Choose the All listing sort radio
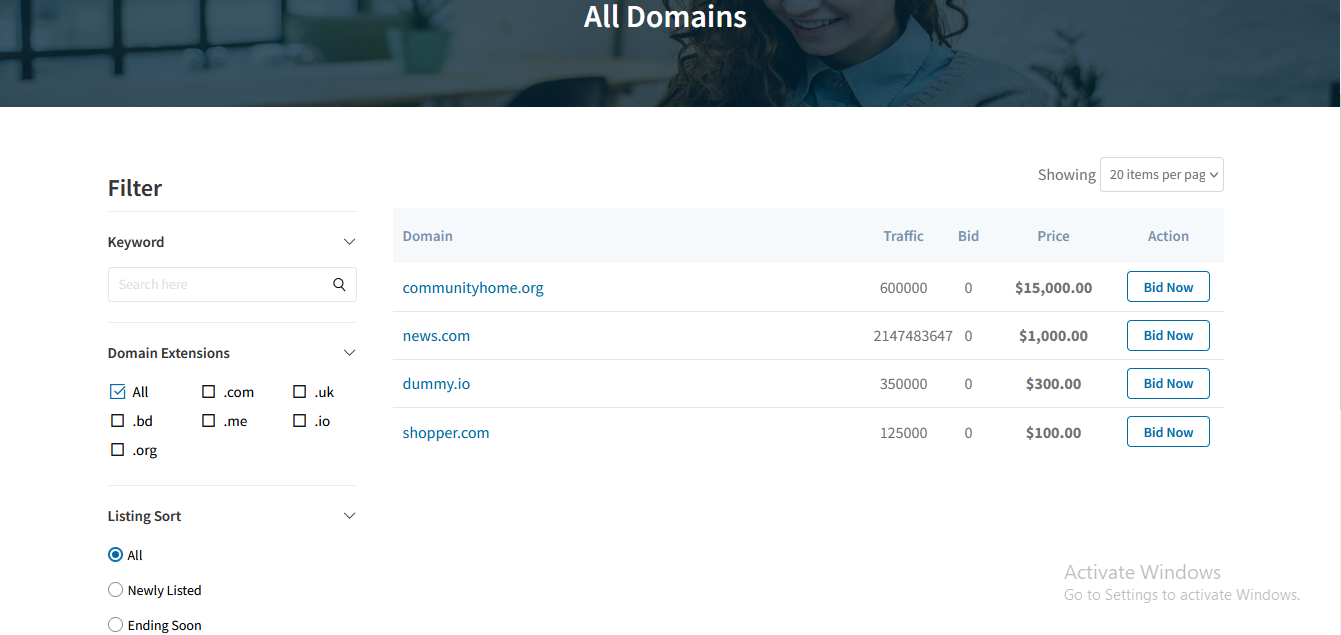 point(115,555)
